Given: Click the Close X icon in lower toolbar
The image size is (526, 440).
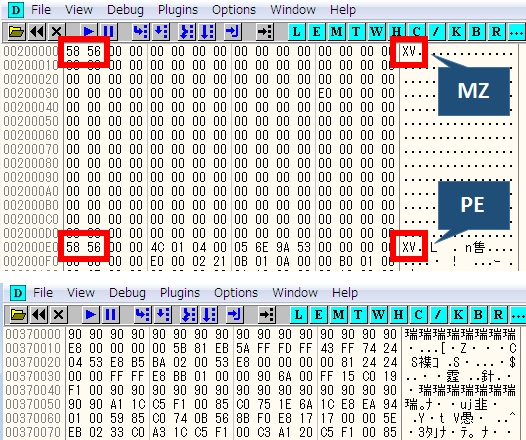Looking at the screenshot, I should [x=58, y=315].
